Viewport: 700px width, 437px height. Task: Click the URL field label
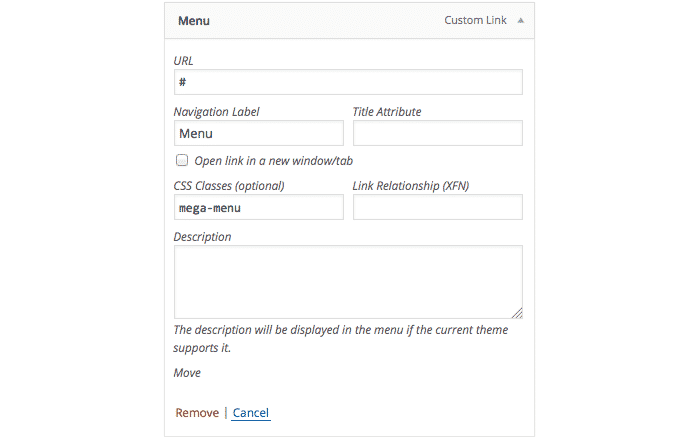click(183, 61)
